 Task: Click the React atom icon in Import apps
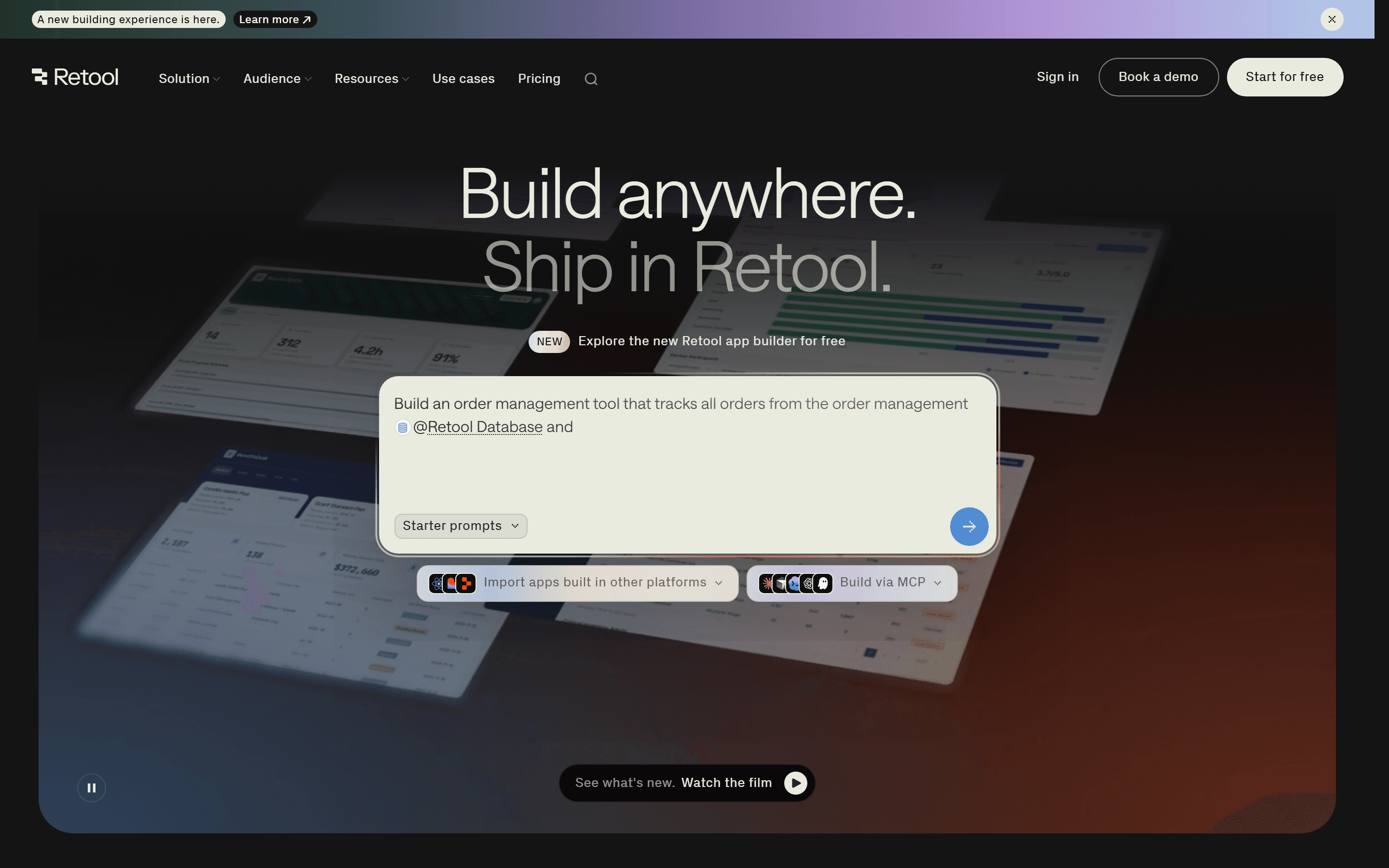click(x=437, y=584)
